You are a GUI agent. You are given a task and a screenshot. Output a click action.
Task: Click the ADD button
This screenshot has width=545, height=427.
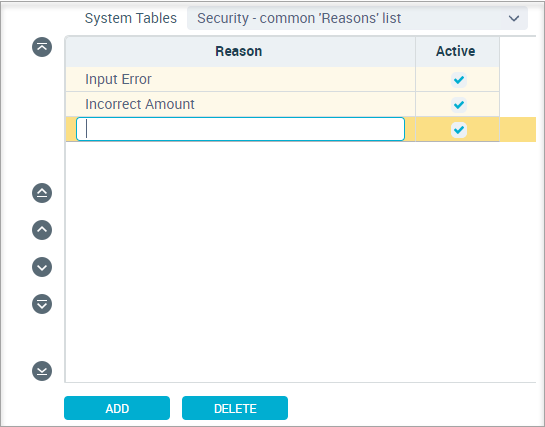(x=117, y=408)
